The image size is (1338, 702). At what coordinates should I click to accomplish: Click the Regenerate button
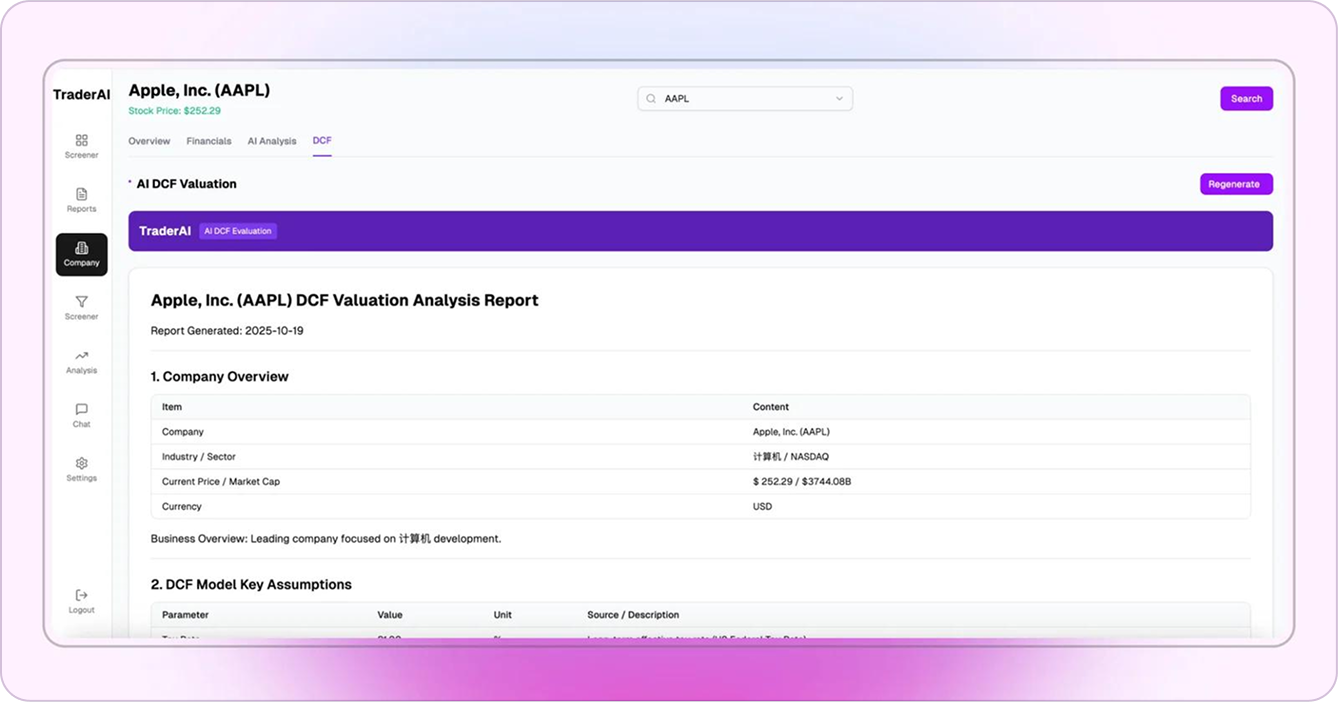pos(1236,184)
